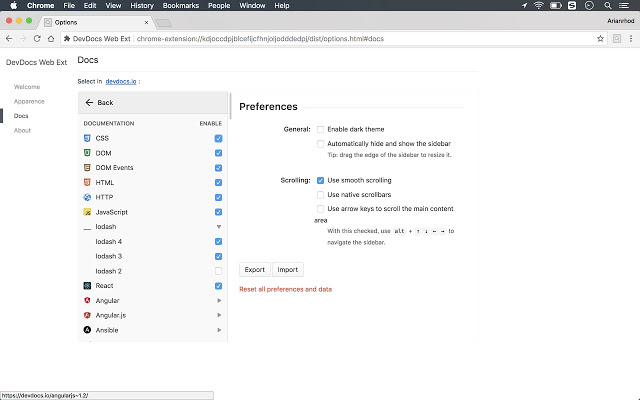The width and height of the screenshot is (640, 400).
Task: Toggle the lodash 4 checkbox
Action: click(218, 242)
